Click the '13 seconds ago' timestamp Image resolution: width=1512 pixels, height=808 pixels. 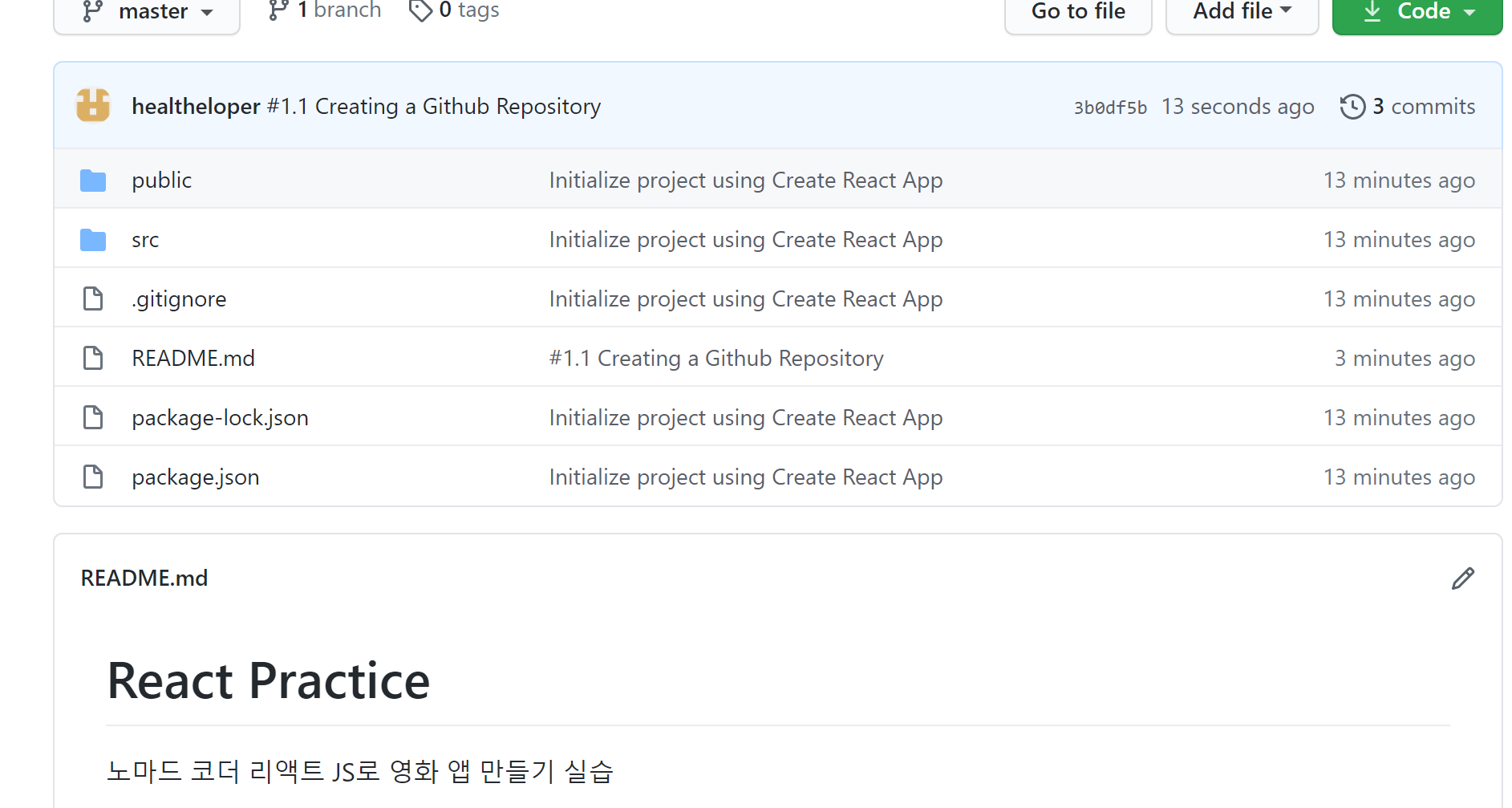(x=1238, y=106)
